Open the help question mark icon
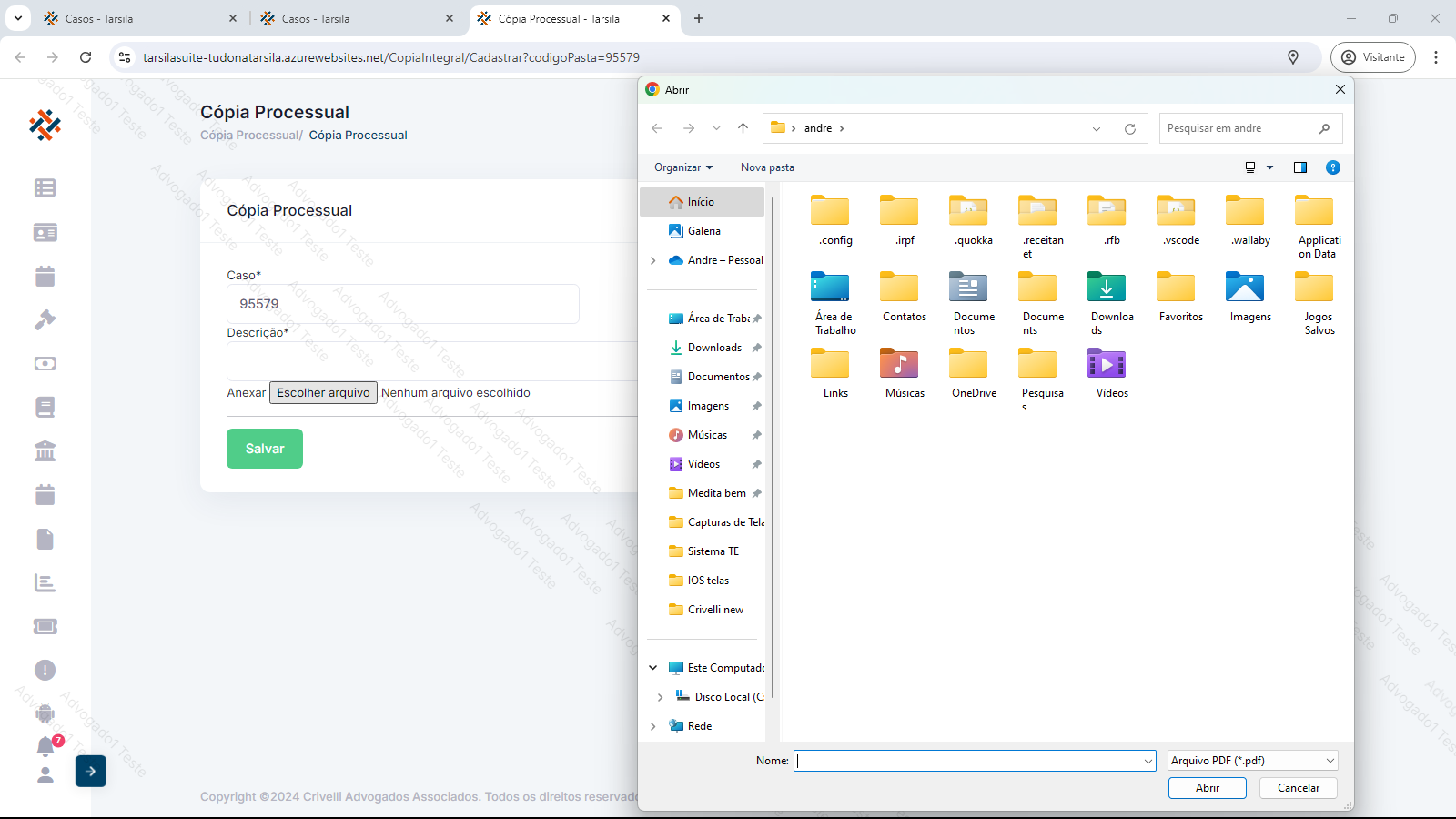The image size is (1456, 819). [x=1332, y=167]
